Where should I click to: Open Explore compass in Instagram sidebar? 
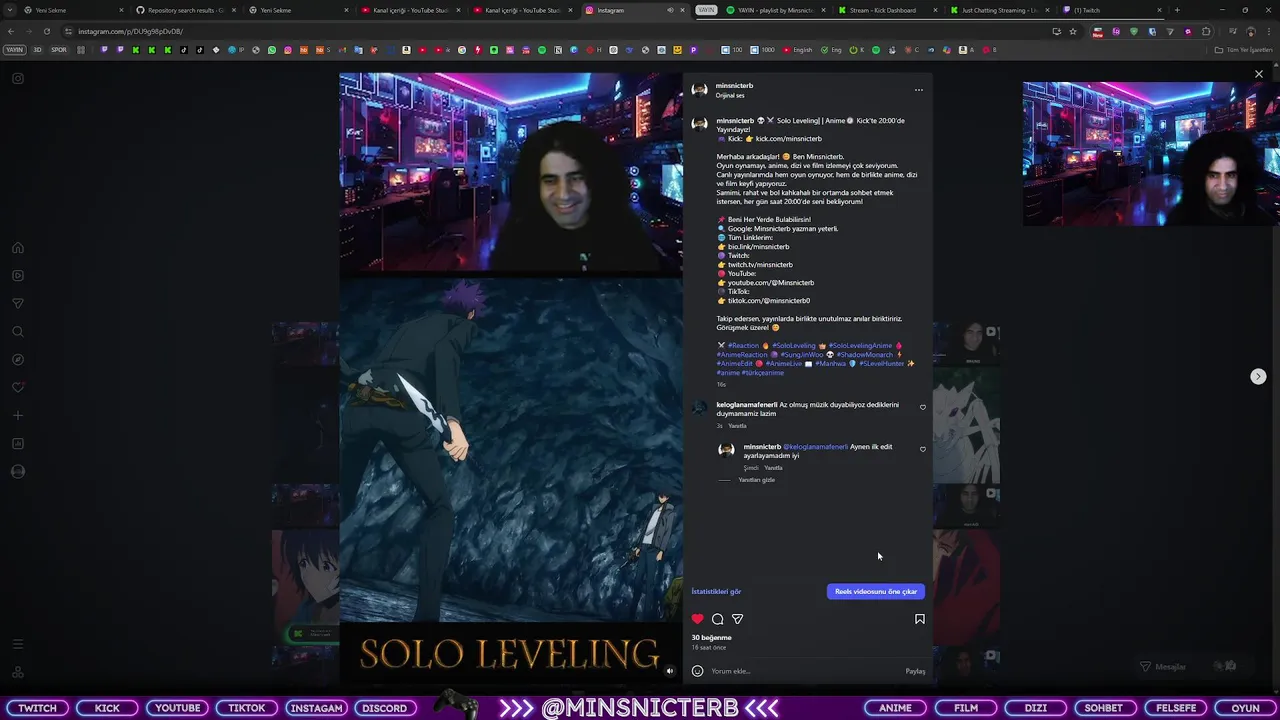pyautogui.click(x=18, y=360)
